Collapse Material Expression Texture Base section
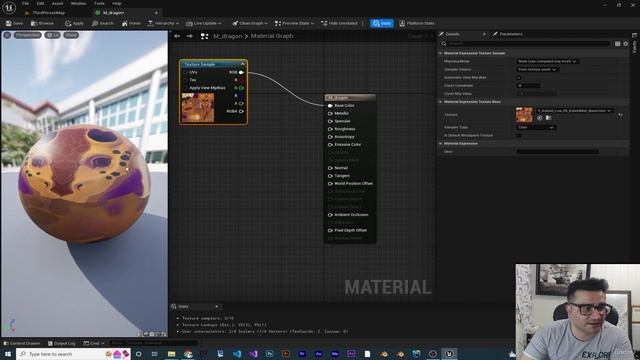 click(440, 102)
